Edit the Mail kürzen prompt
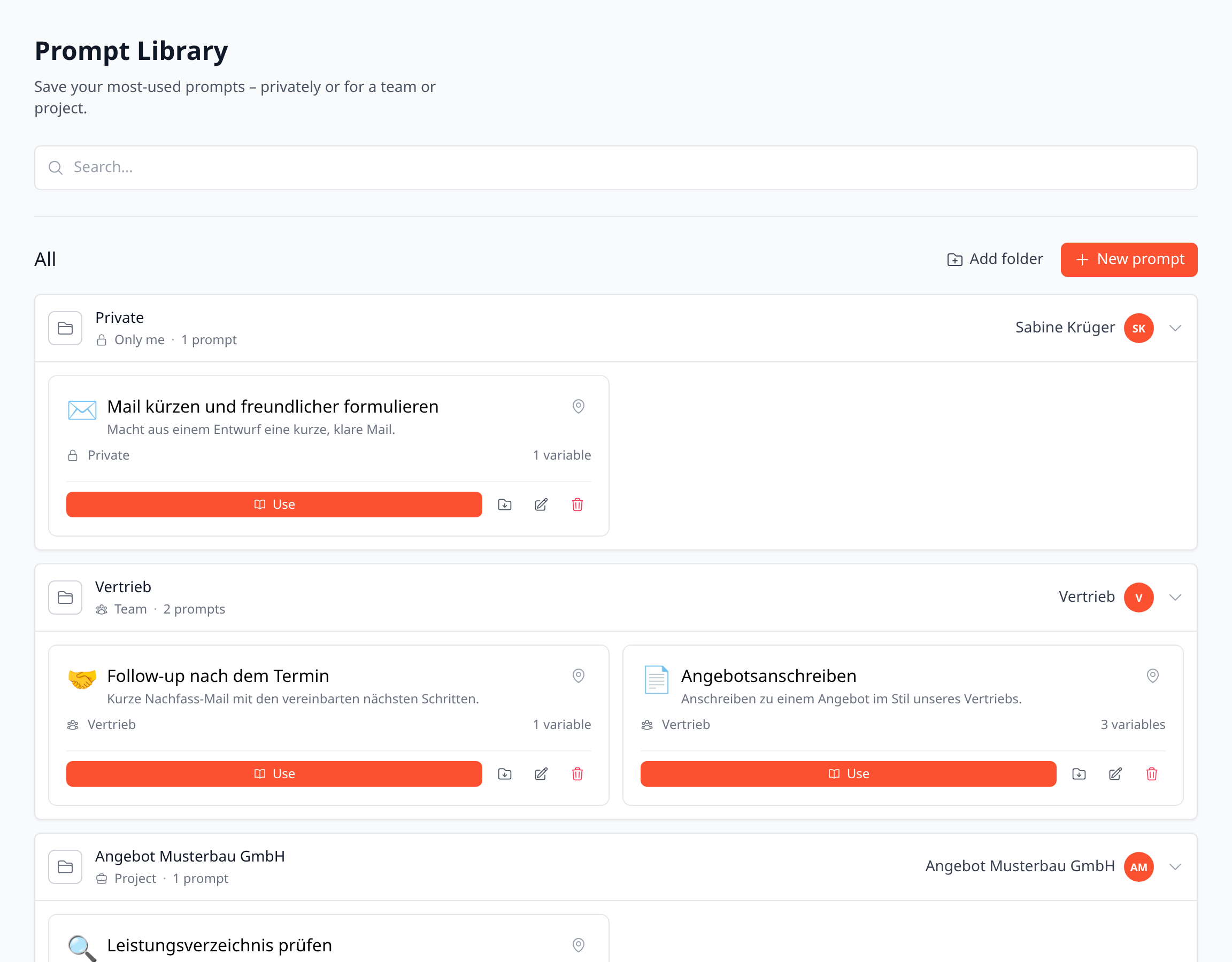Screen dimensions: 1232x962 pos(541,505)
